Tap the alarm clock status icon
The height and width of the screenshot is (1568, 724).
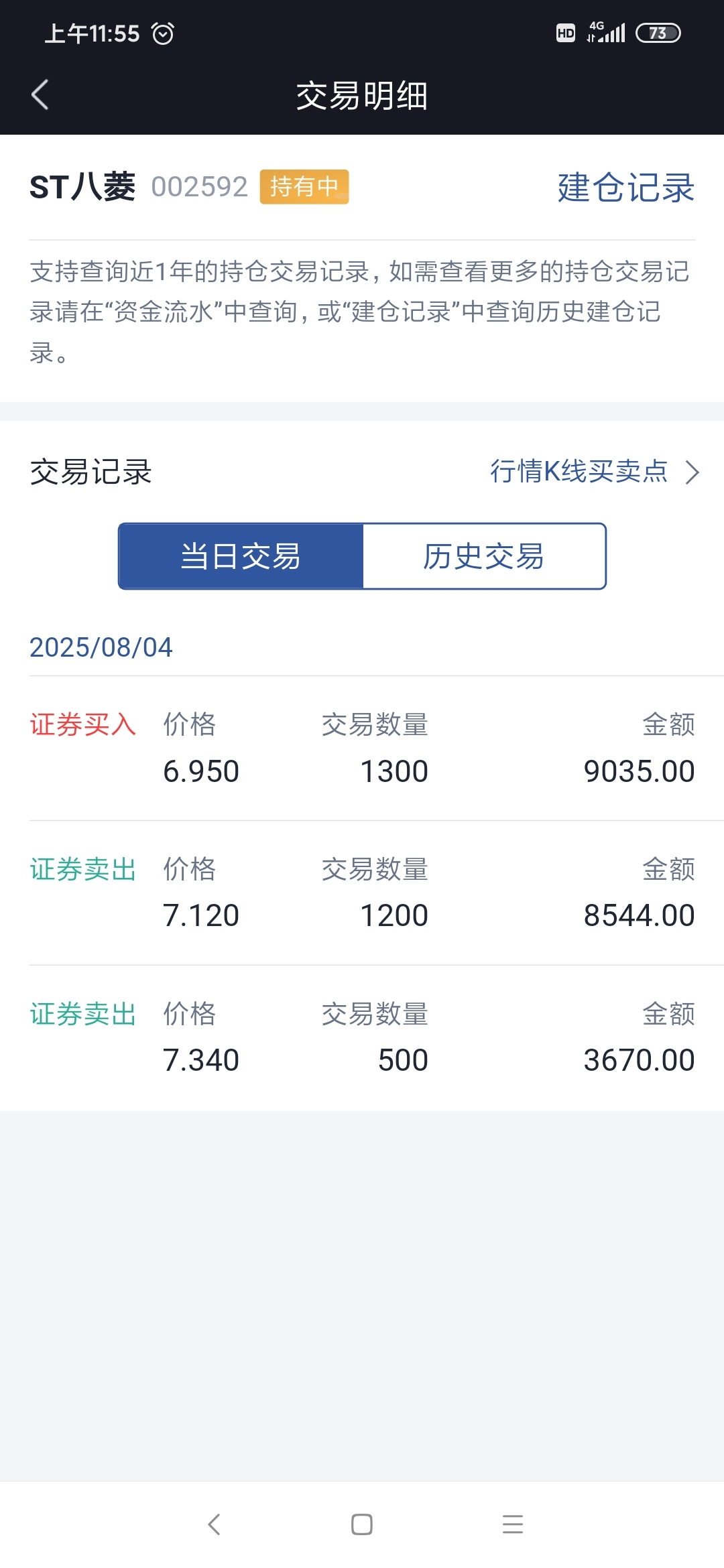coord(163,33)
